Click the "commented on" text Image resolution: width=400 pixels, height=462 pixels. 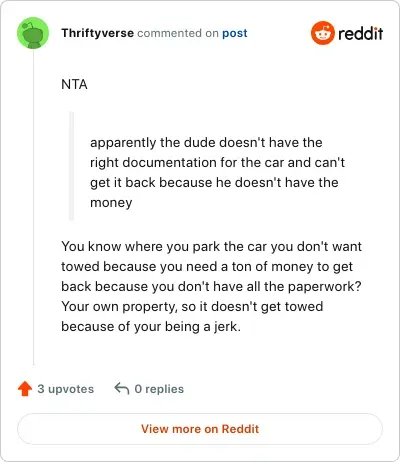pos(178,33)
